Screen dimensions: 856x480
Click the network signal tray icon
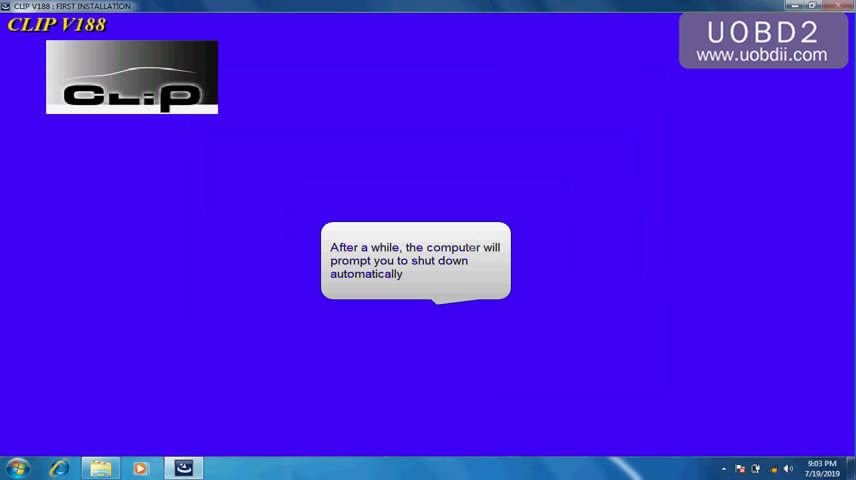click(772, 468)
